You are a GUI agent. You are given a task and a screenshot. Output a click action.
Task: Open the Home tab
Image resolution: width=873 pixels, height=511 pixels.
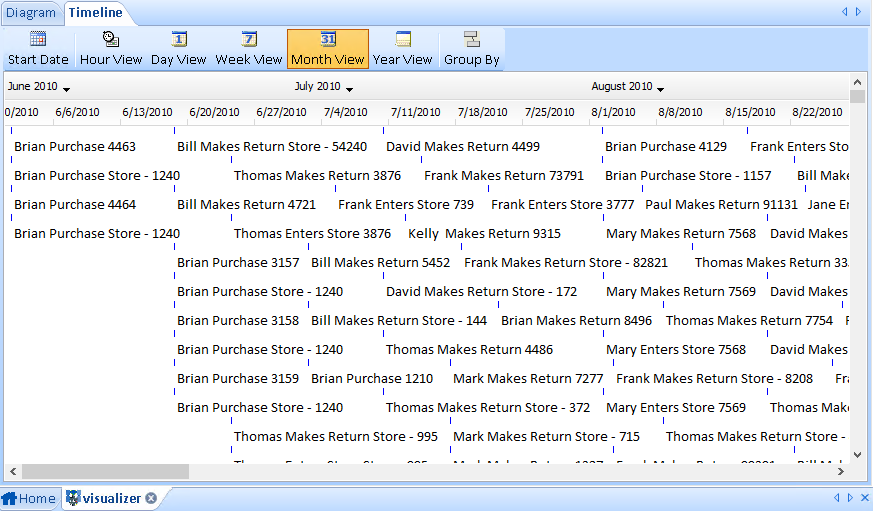[x=29, y=498]
